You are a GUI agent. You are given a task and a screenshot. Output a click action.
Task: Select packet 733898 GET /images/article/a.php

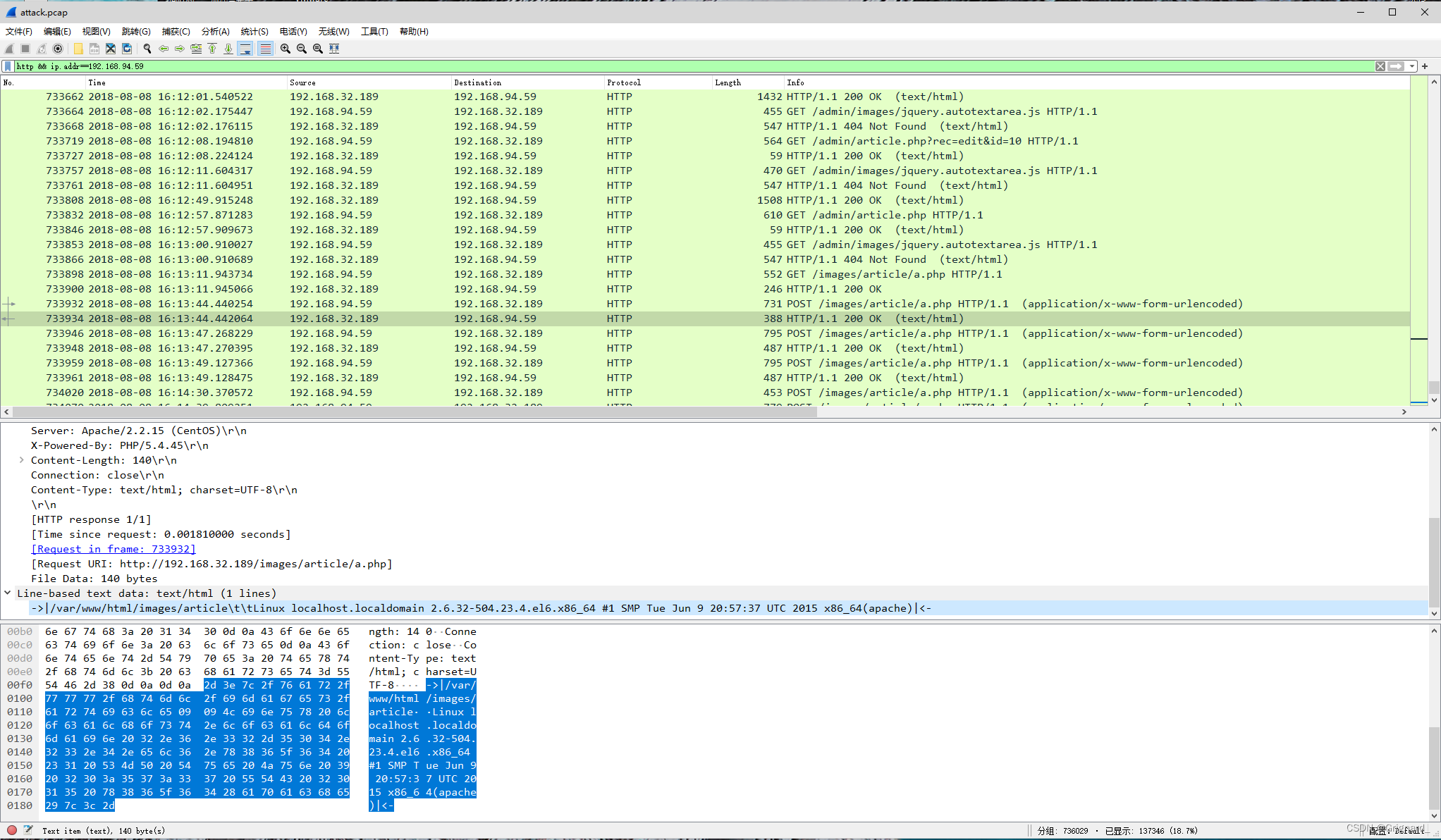[705, 274]
